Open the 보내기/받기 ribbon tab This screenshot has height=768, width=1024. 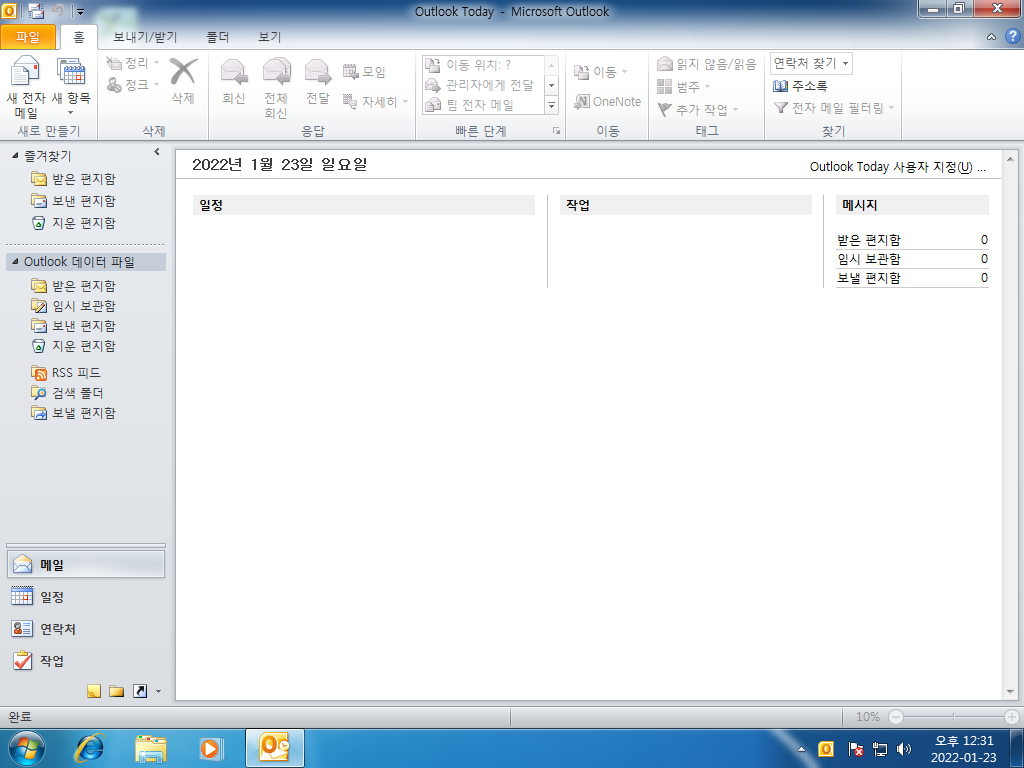(145, 37)
